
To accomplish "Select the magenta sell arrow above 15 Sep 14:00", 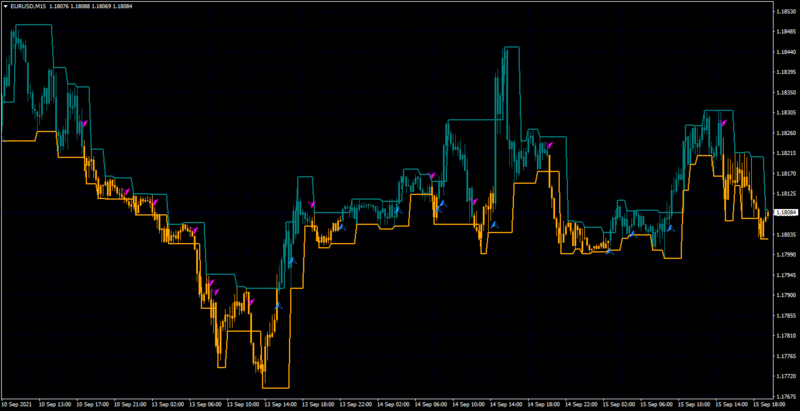I will pyautogui.click(x=722, y=122).
